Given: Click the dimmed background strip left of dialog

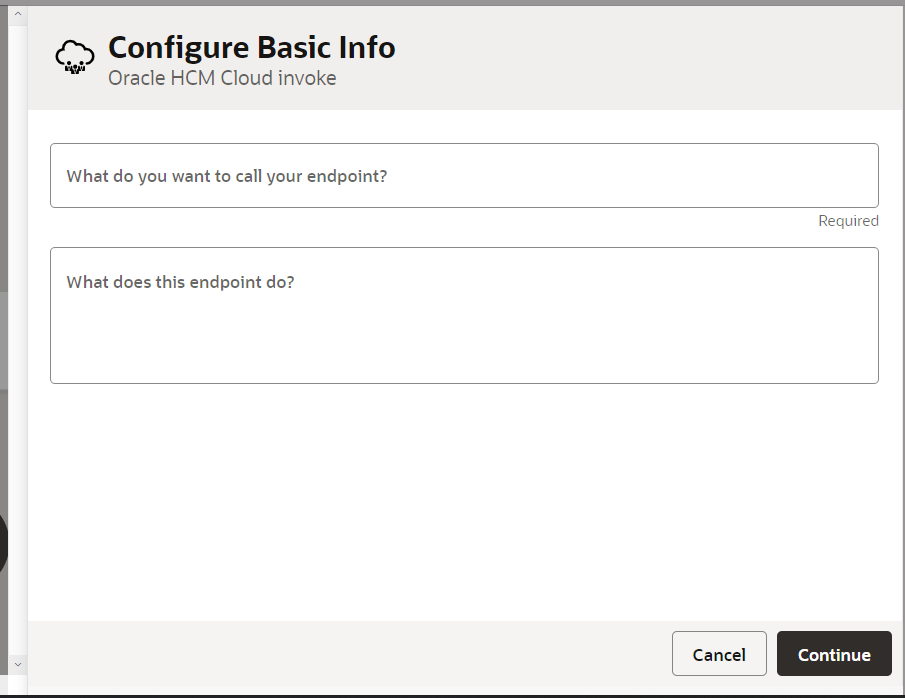Looking at the screenshot, I should [4, 200].
